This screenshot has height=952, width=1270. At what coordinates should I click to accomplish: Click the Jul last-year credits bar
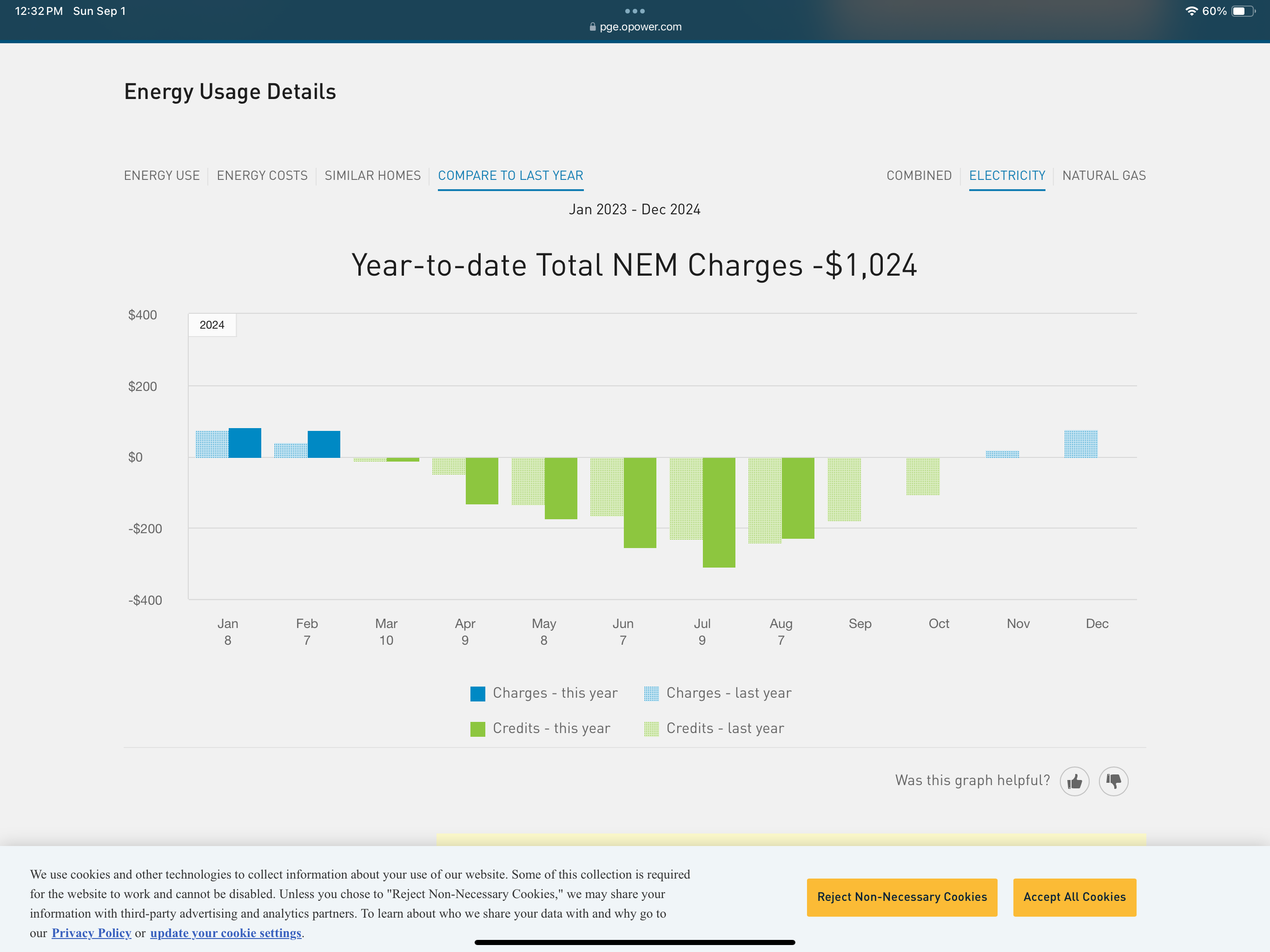686,499
